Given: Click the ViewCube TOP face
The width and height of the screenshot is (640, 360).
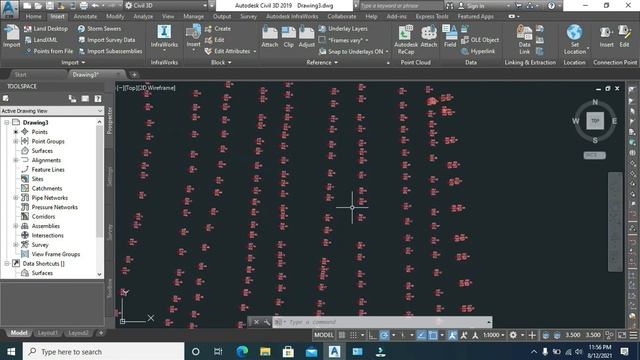Looking at the screenshot, I should point(595,121).
